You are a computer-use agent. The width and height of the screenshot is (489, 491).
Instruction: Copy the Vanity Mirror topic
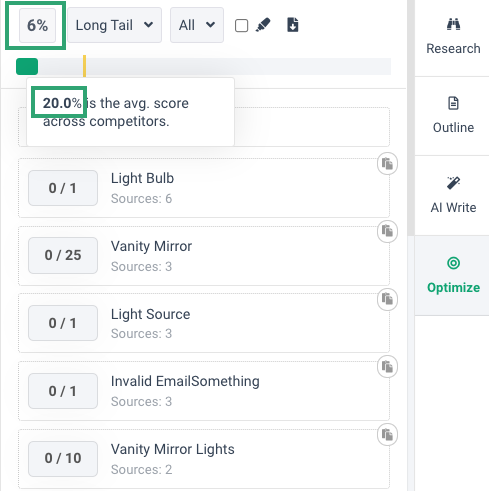[387, 231]
